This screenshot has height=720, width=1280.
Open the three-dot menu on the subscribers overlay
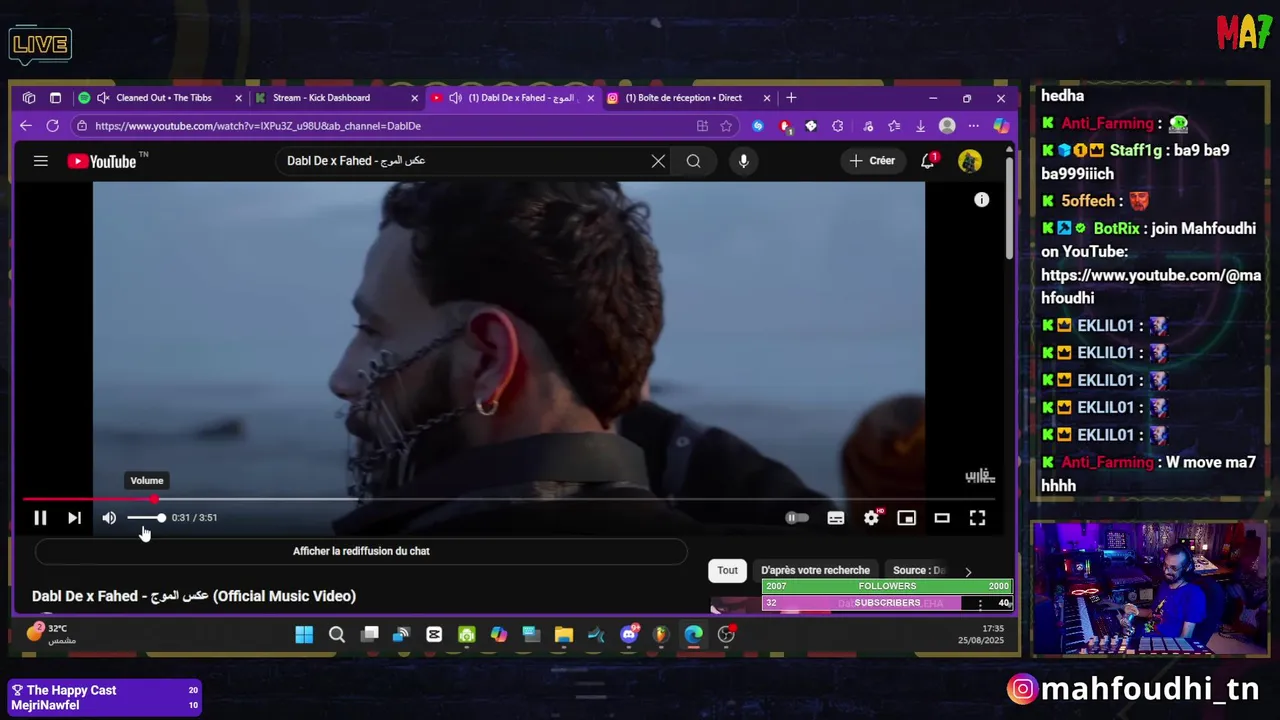click(x=980, y=603)
